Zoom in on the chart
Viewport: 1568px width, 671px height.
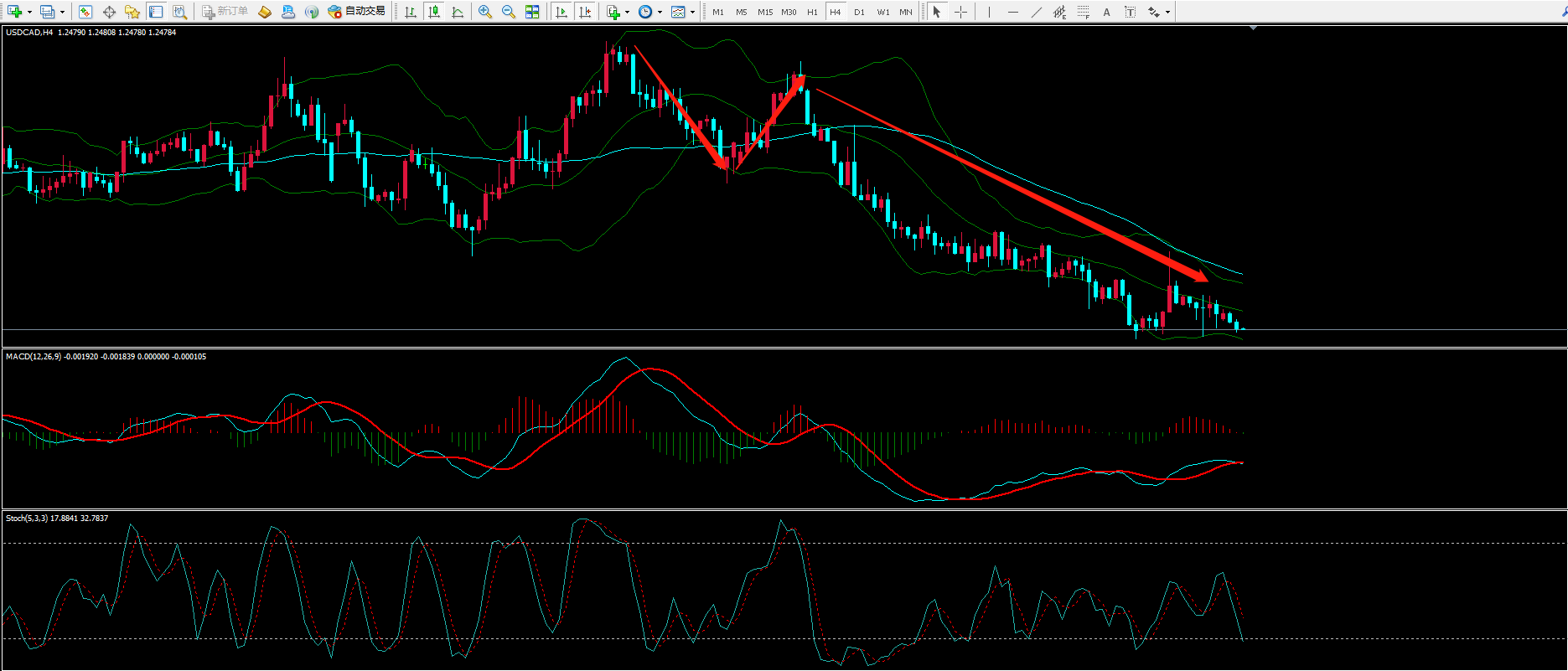484,12
